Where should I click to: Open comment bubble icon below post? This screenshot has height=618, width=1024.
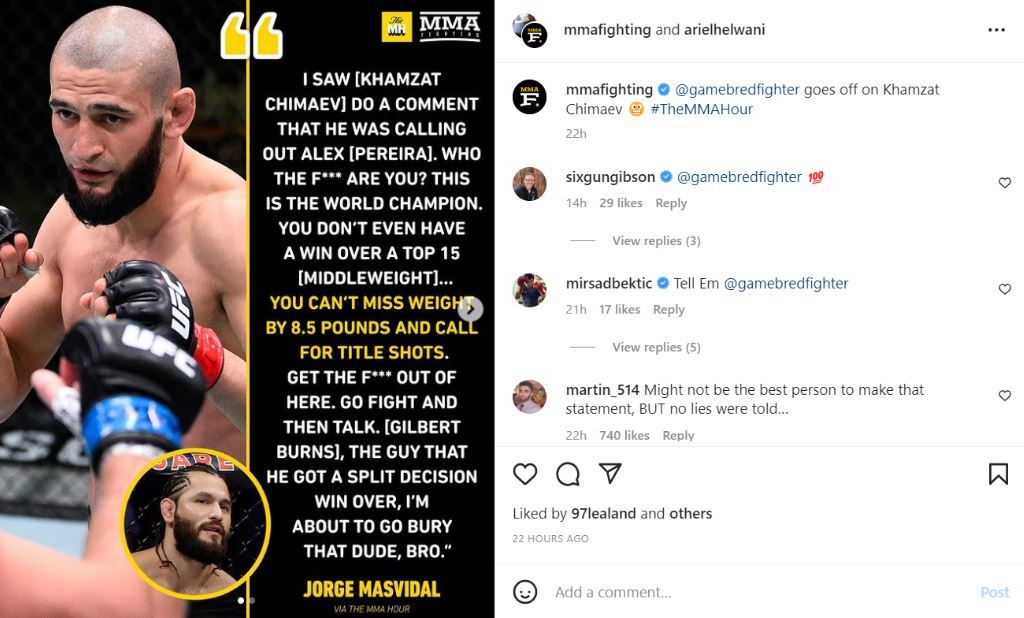tap(568, 474)
